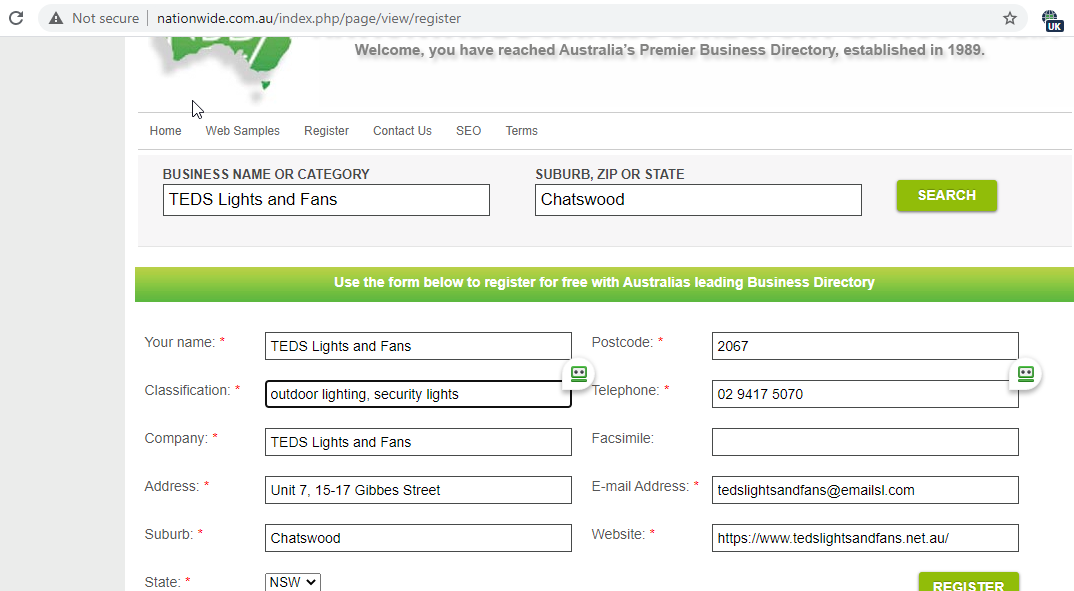Submit the form with the REGISTER button

pyautogui.click(x=969, y=583)
